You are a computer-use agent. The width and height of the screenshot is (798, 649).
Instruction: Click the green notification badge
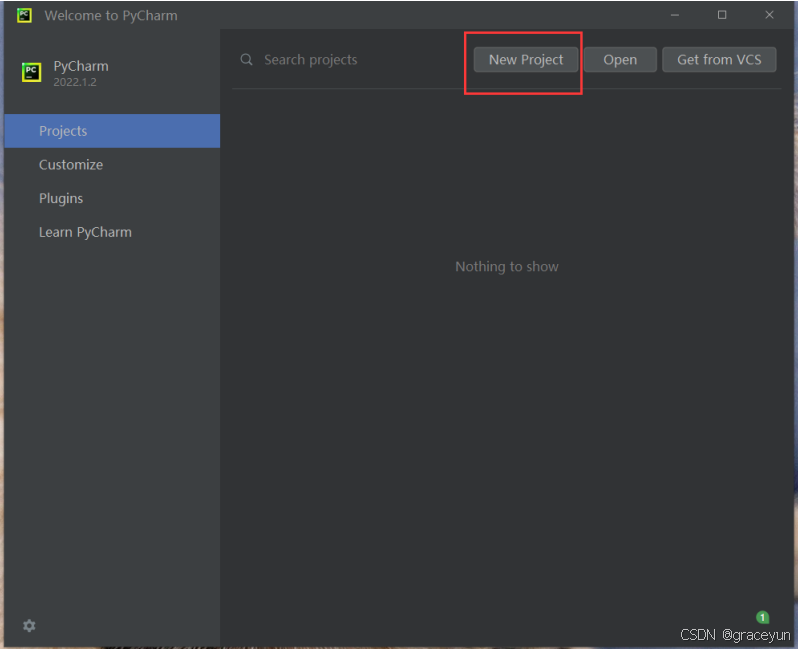tap(762, 617)
